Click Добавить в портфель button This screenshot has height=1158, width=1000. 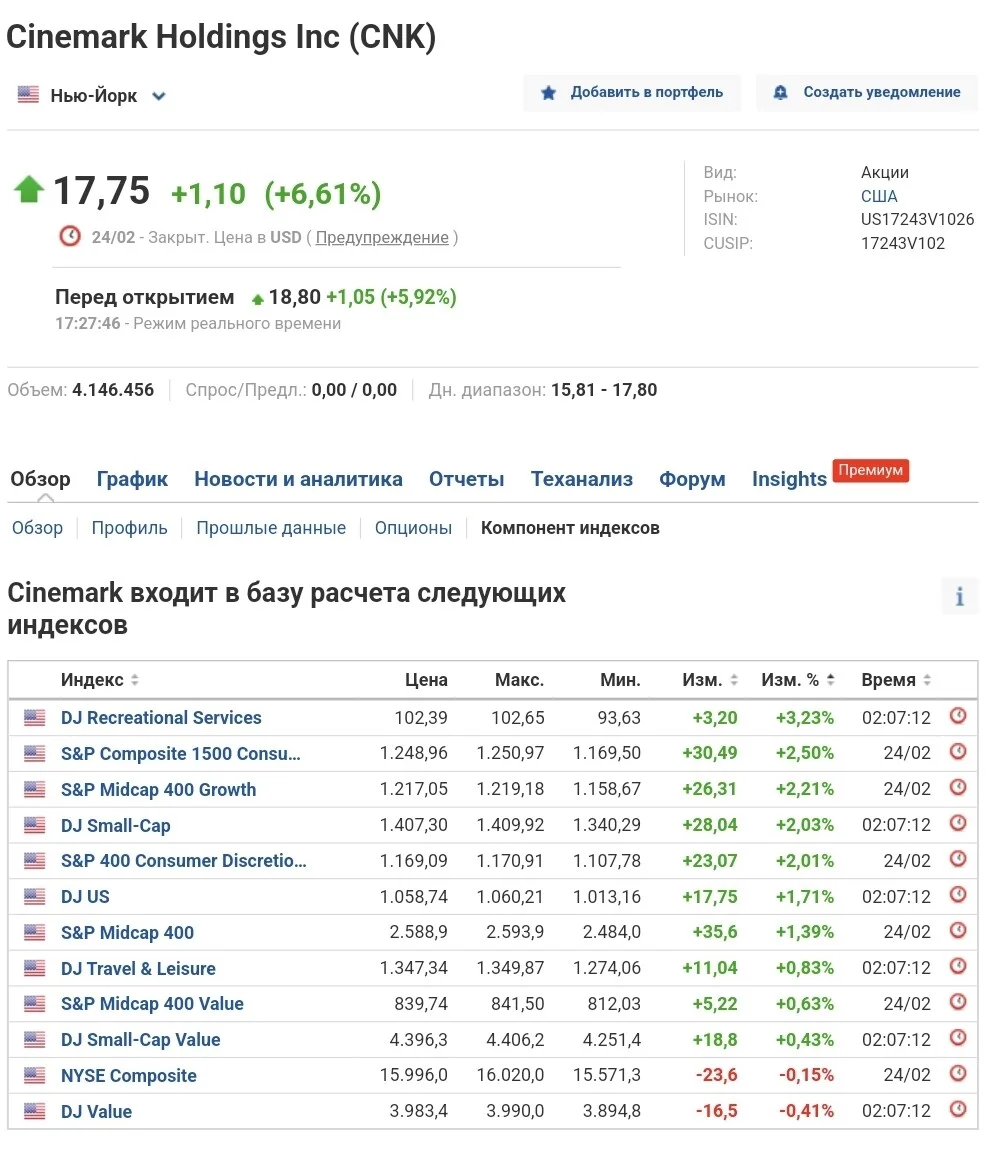pyautogui.click(x=632, y=92)
